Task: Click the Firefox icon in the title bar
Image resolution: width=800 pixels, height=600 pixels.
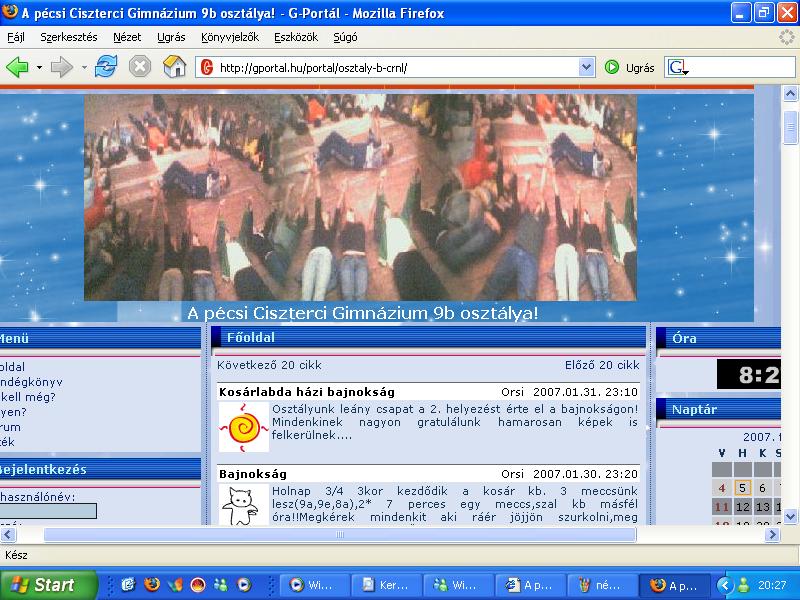Action: 10,12
